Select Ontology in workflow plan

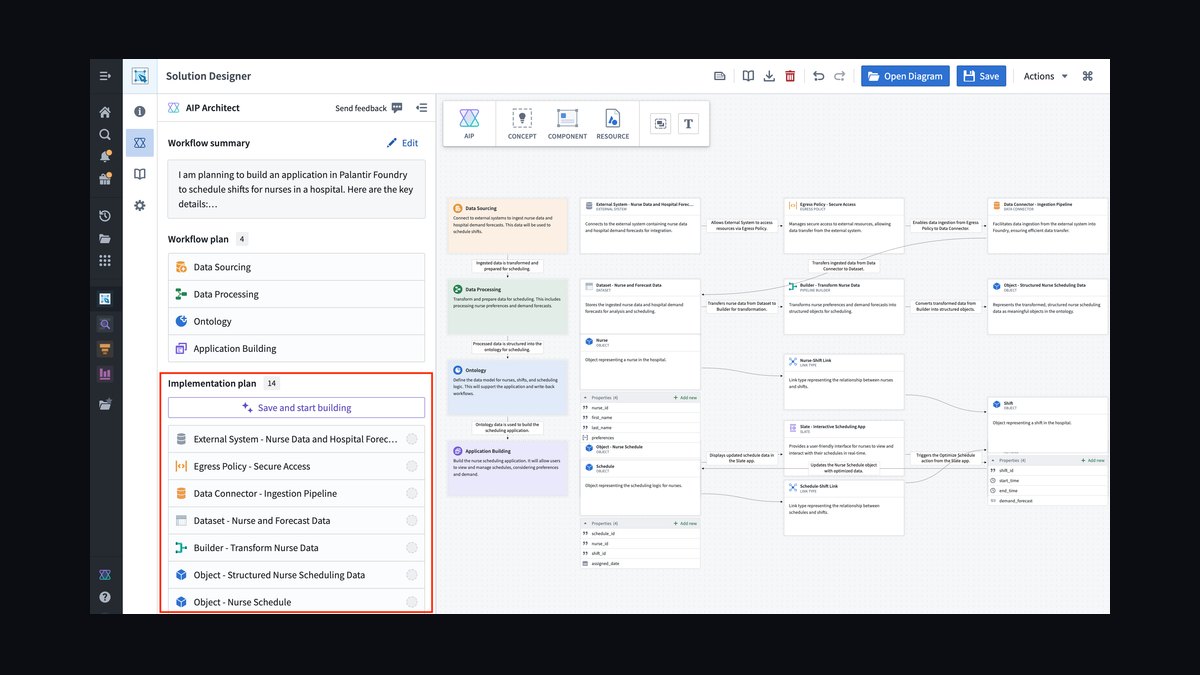[296, 321]
